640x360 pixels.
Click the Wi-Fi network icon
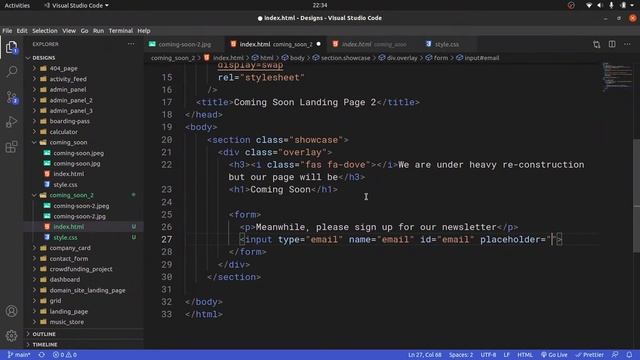(x=589, y=5)
